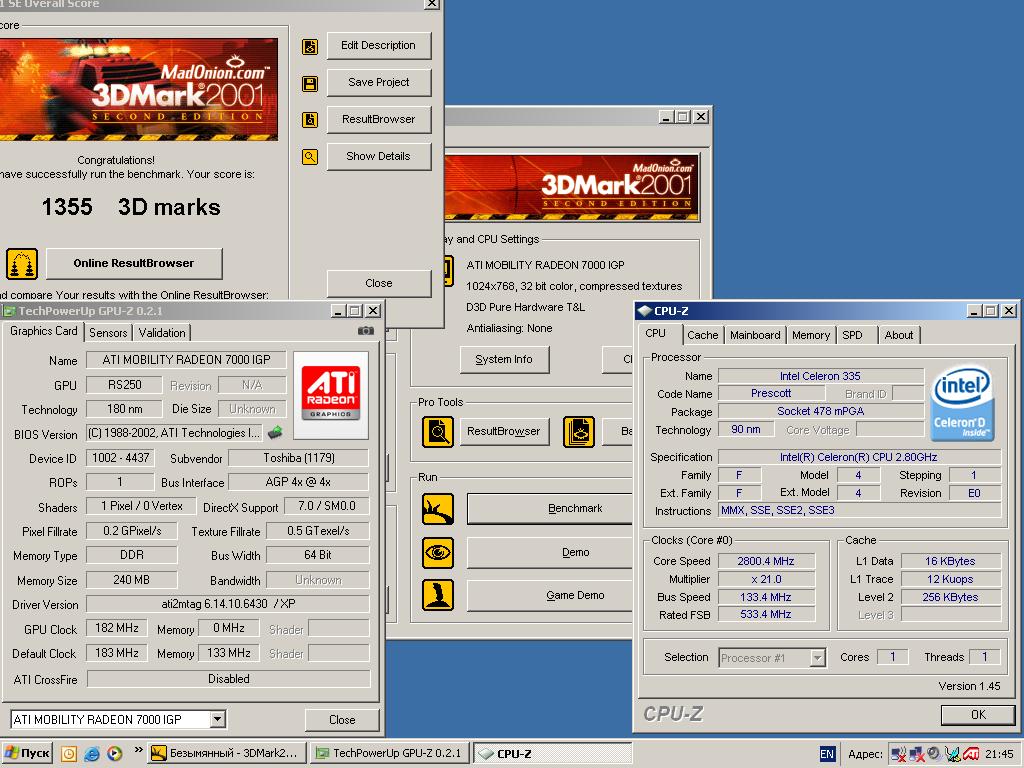Open Internet Explorer from quick launch

click(91, 754)
